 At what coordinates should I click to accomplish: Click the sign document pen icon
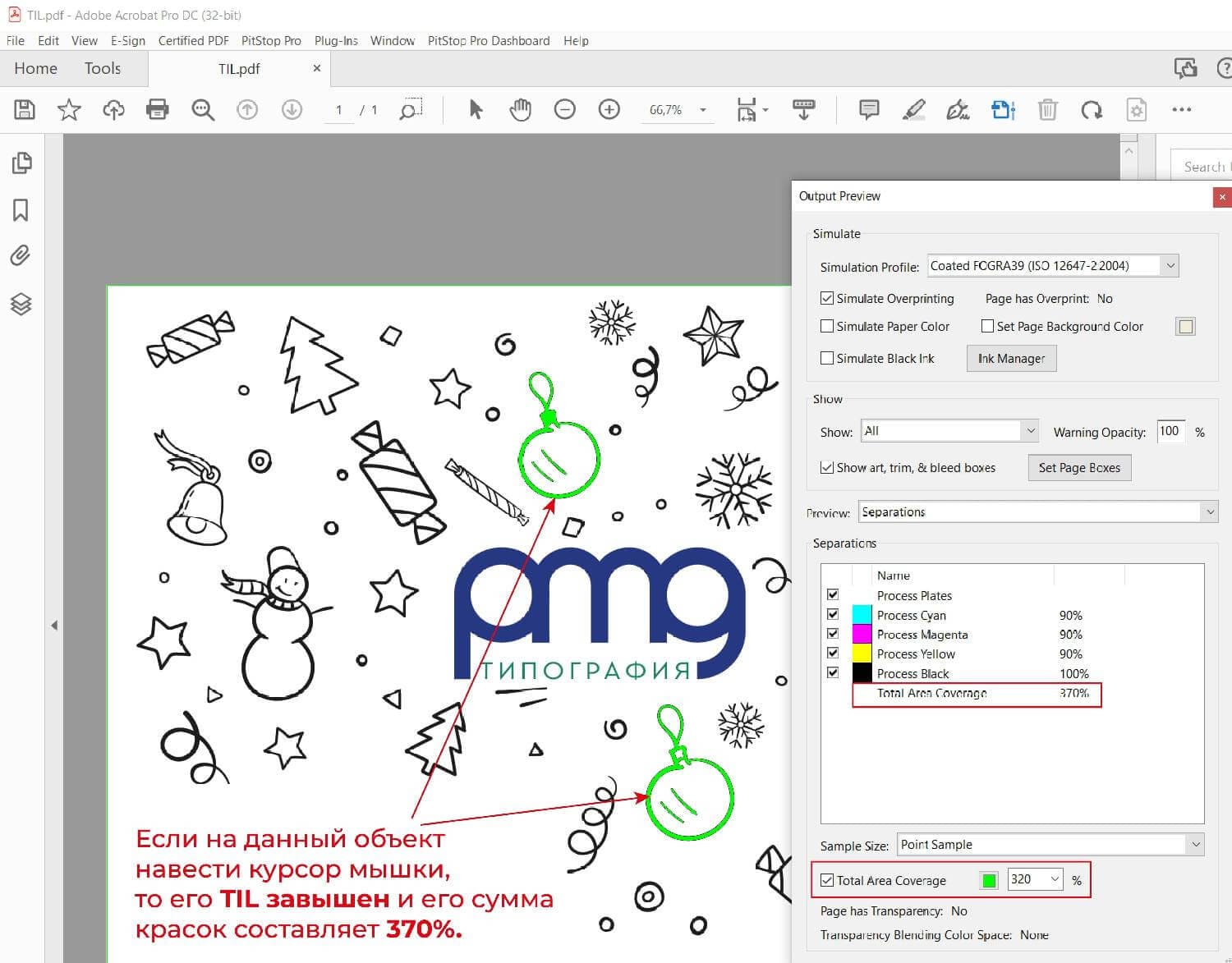click(958, 109)
